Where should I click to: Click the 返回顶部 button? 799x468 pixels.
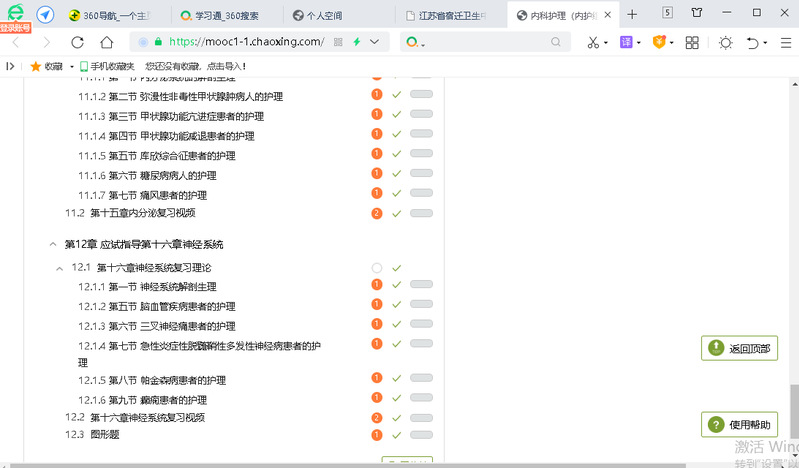(x=739, y=349)
